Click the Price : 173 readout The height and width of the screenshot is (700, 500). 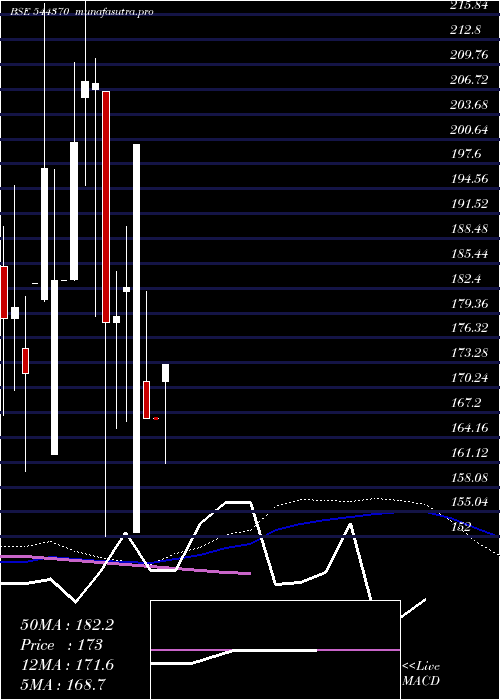coord(62,645)
